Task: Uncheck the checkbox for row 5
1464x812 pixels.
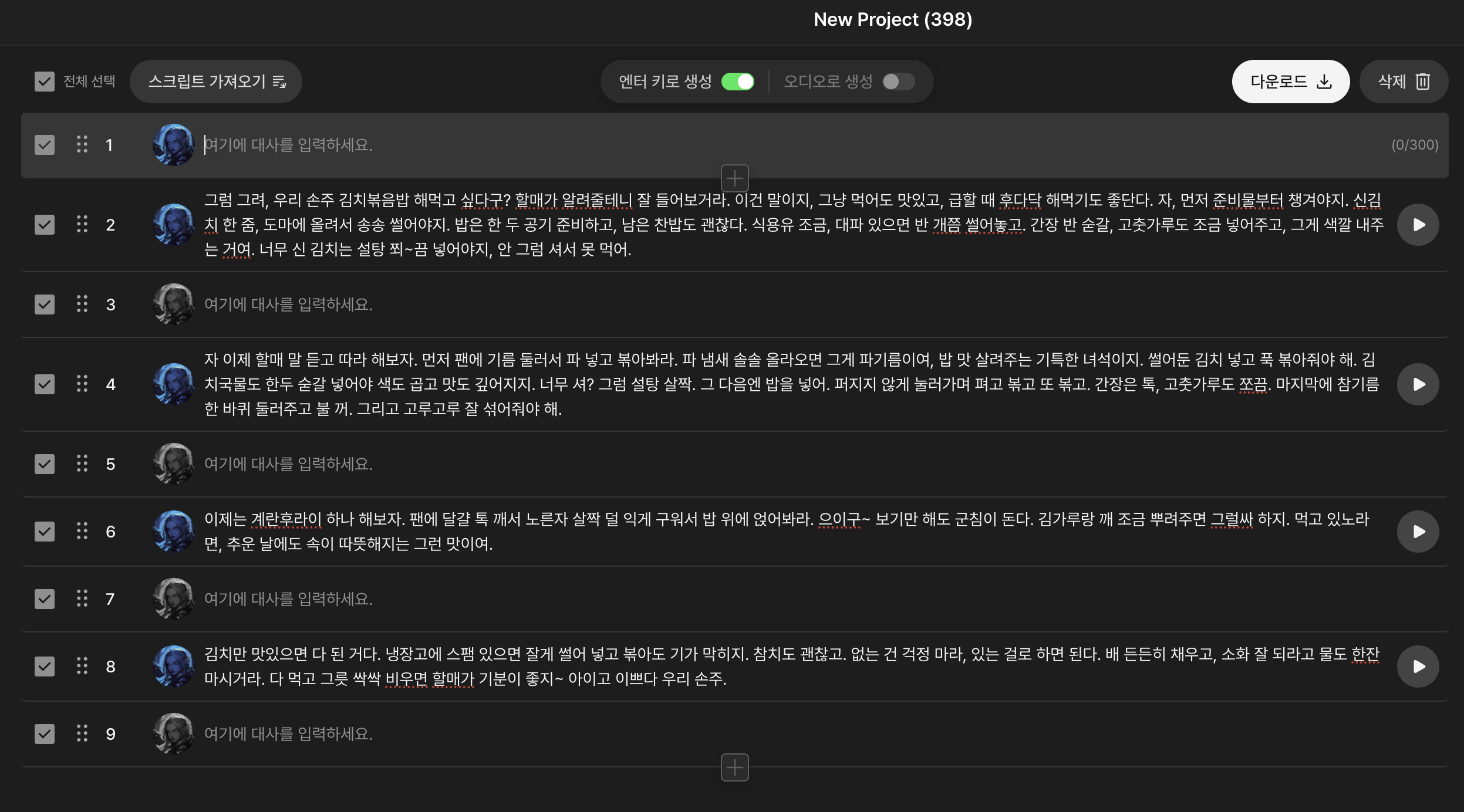Action: click(45, 464)
